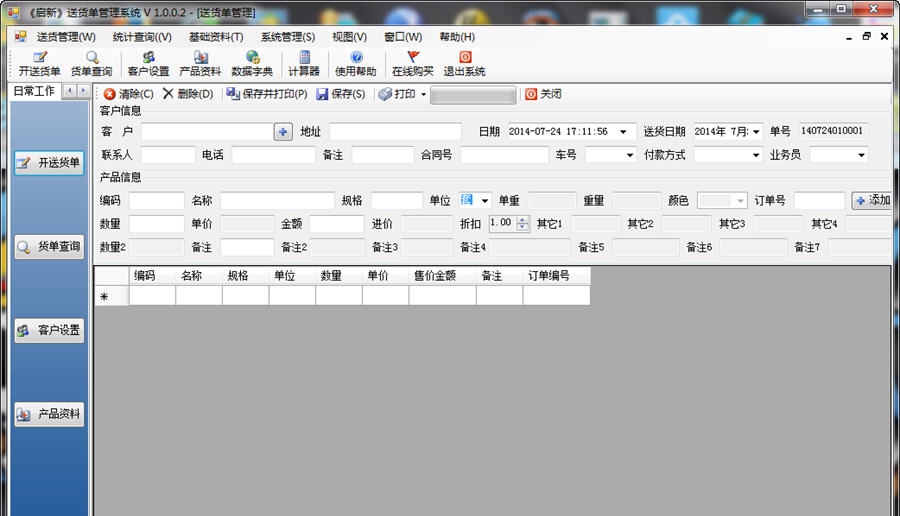This screenshot has width=900, height=516.
Task: Minimize the inner child window
Action: [x=849, y=37]
